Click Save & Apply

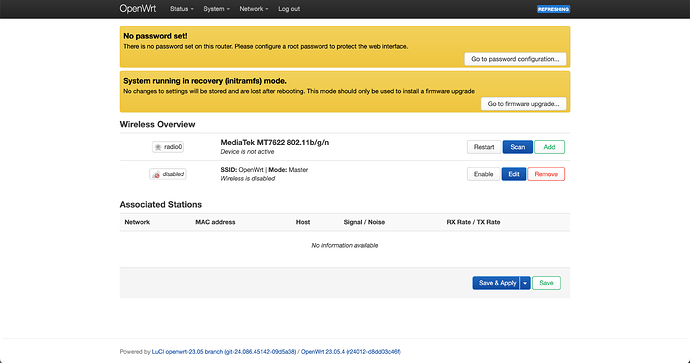coord(496,283)
